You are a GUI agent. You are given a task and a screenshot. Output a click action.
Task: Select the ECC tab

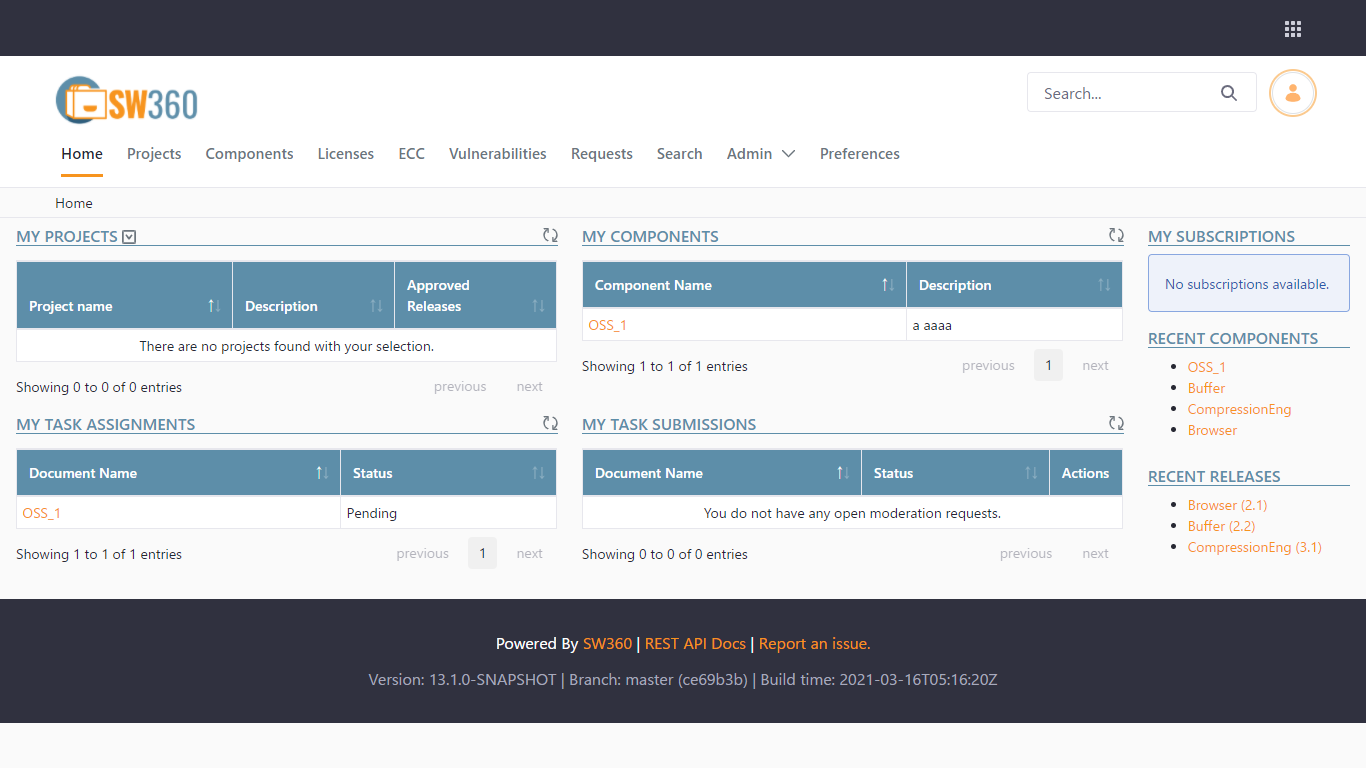pyautogui.click(x=412, y=154)
